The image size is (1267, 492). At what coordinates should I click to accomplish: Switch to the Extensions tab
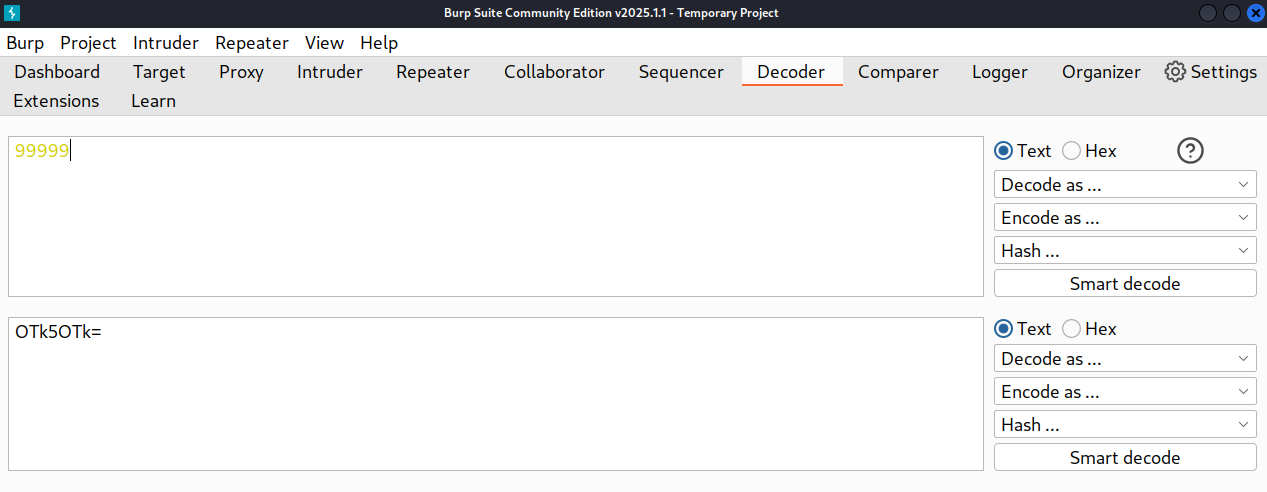pos(56,101)
